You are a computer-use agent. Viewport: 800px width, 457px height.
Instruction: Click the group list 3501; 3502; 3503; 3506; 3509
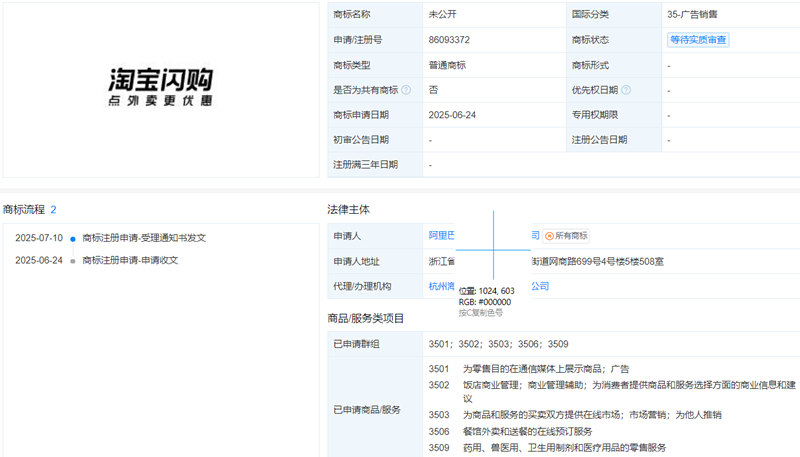[x=498, y=344]
